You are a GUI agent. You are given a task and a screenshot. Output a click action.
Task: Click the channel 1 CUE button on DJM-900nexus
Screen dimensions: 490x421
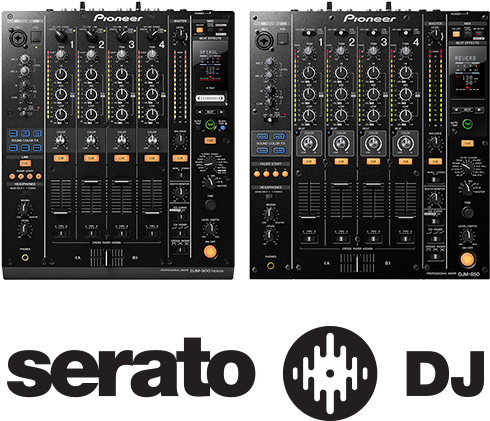61,158
